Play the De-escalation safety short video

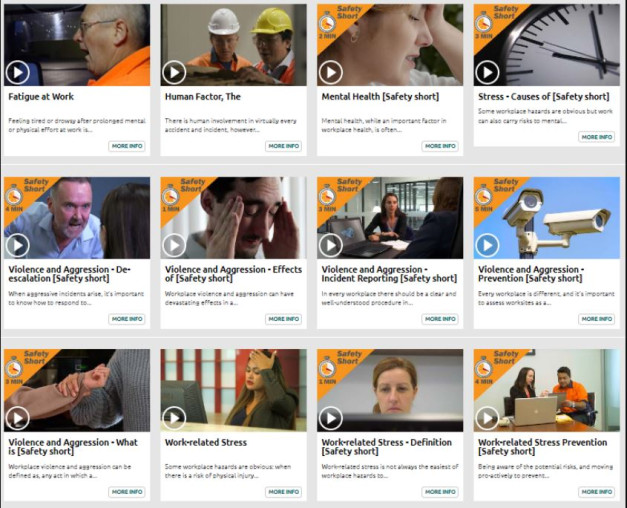pyautogui.click(x=18, y=245)
